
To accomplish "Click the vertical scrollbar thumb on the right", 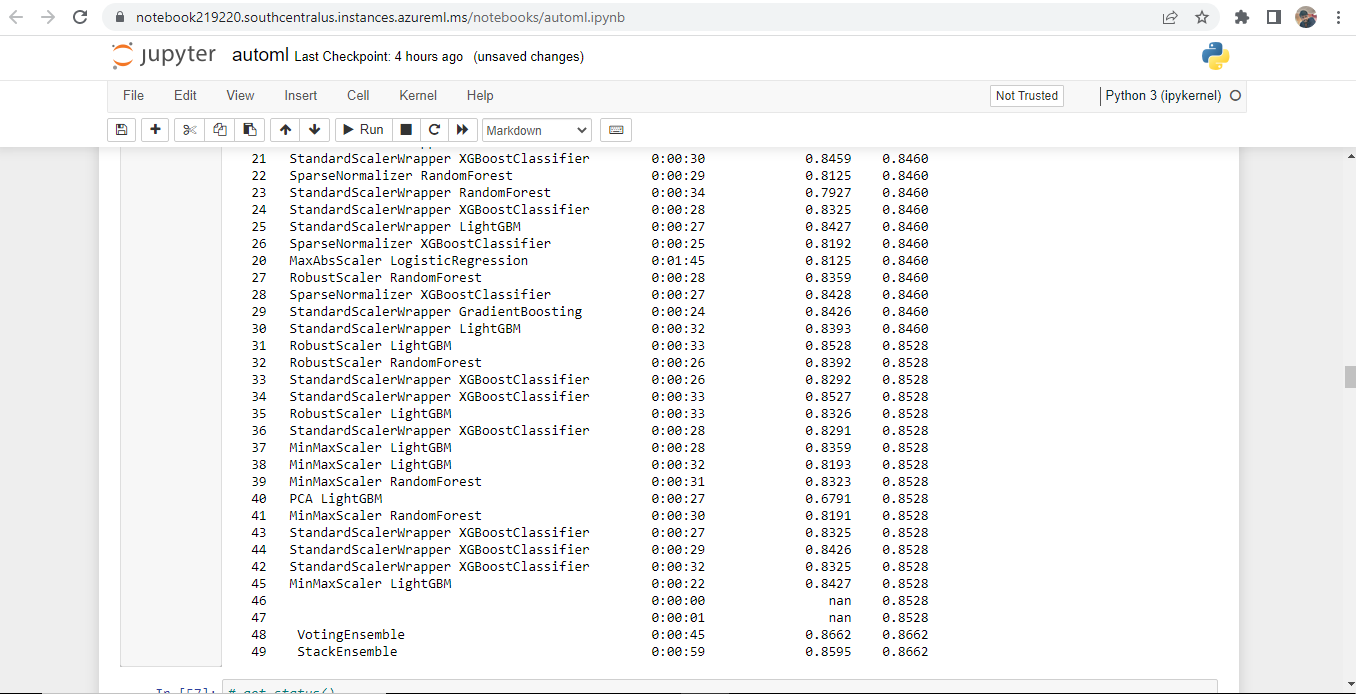I will coord(1347,375).
